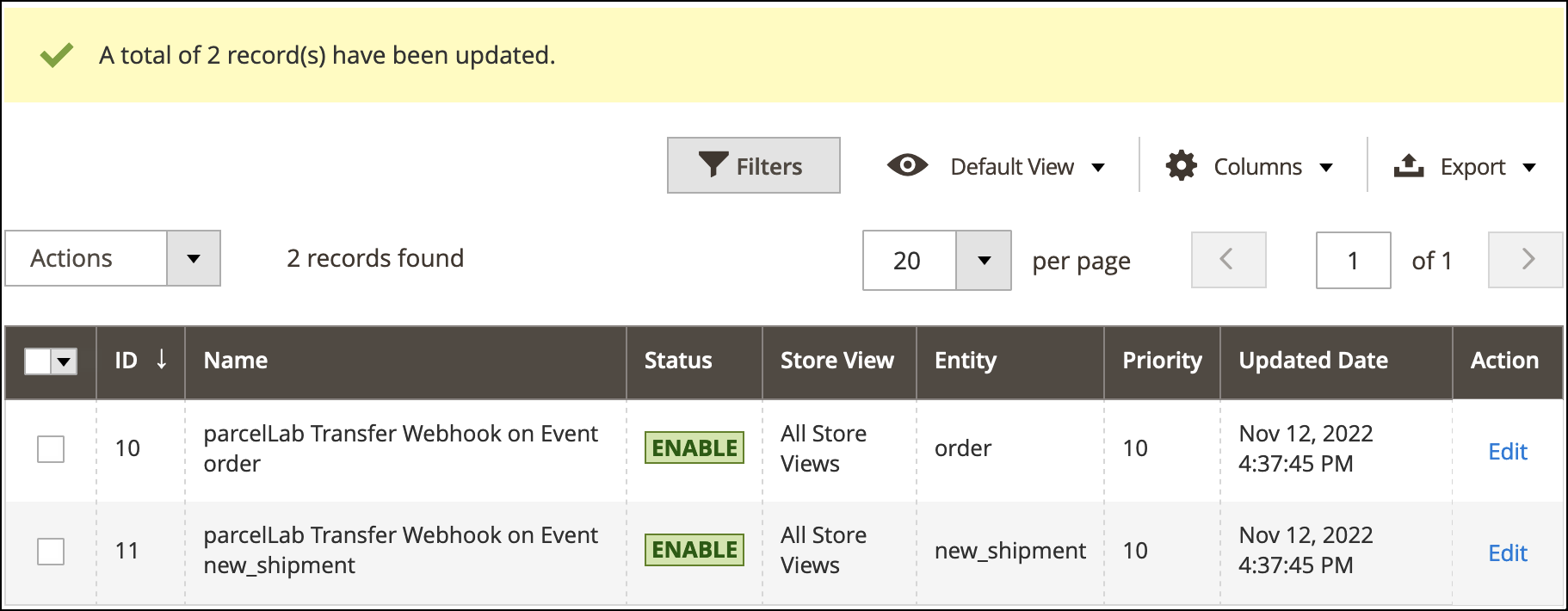
Task: Go to the next page arrow
Action: pyautogui.click(x=1526, y=259)
